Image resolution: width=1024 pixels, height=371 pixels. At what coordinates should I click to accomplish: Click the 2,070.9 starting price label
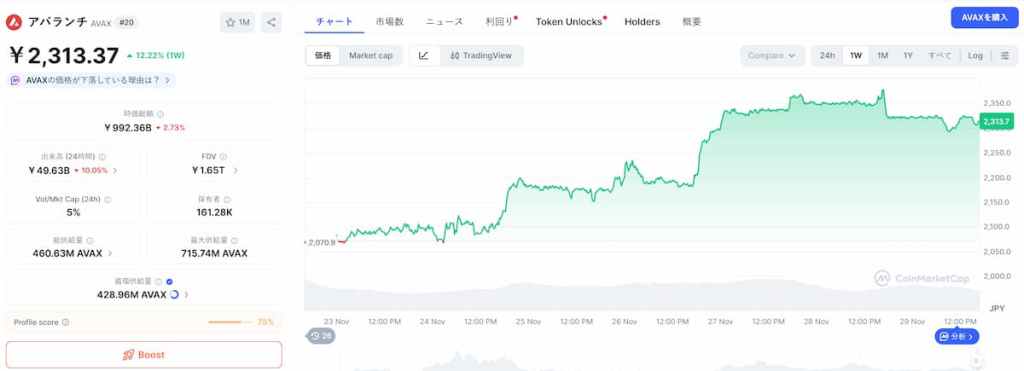pos(321,242)
